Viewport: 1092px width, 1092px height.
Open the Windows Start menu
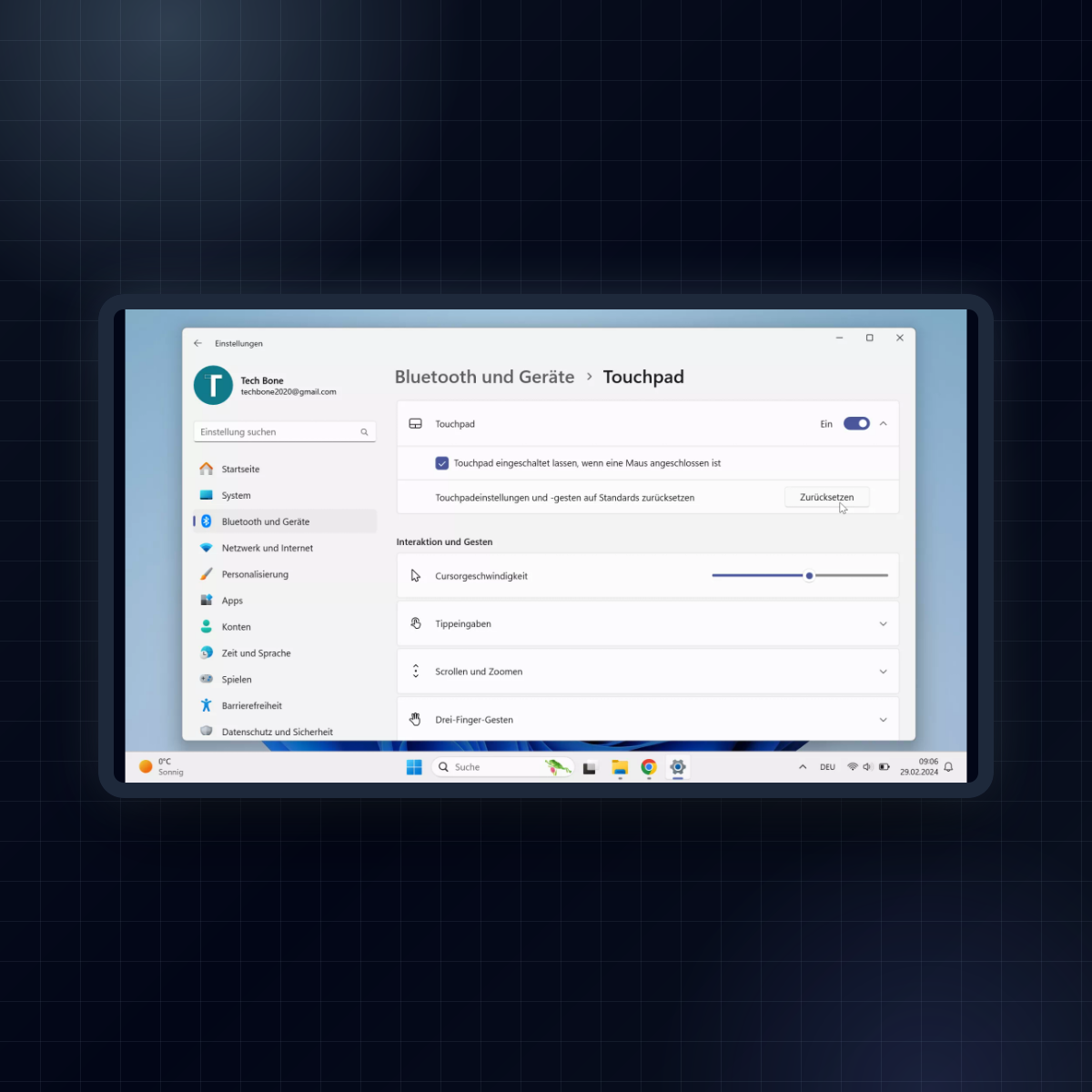pyautogui.click(x=414, y=767)
